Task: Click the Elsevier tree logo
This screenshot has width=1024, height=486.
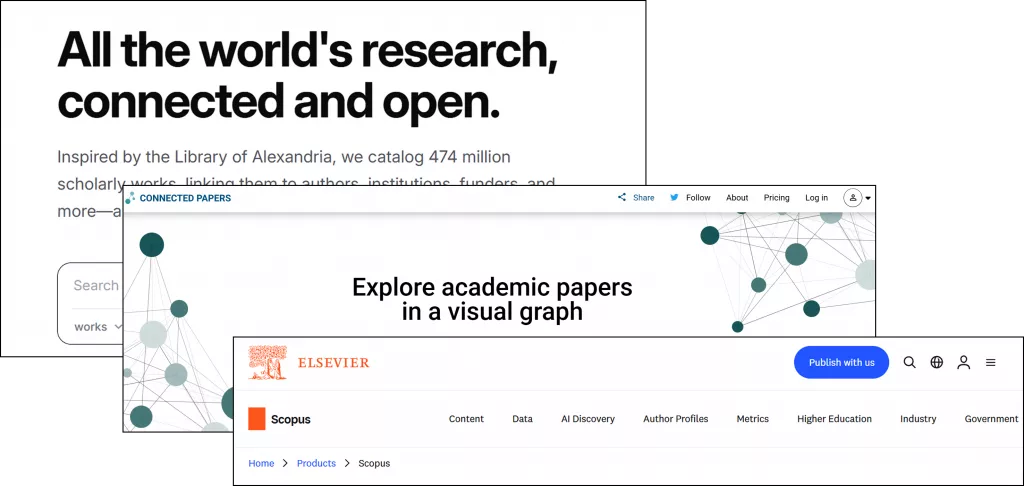Action: 267,363
